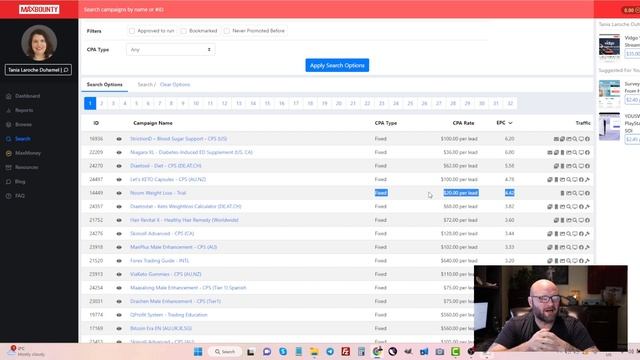The height and width of the screenshot is (360, 640).
Task: Go to results page 32
Action: click(x=510, y=103)
